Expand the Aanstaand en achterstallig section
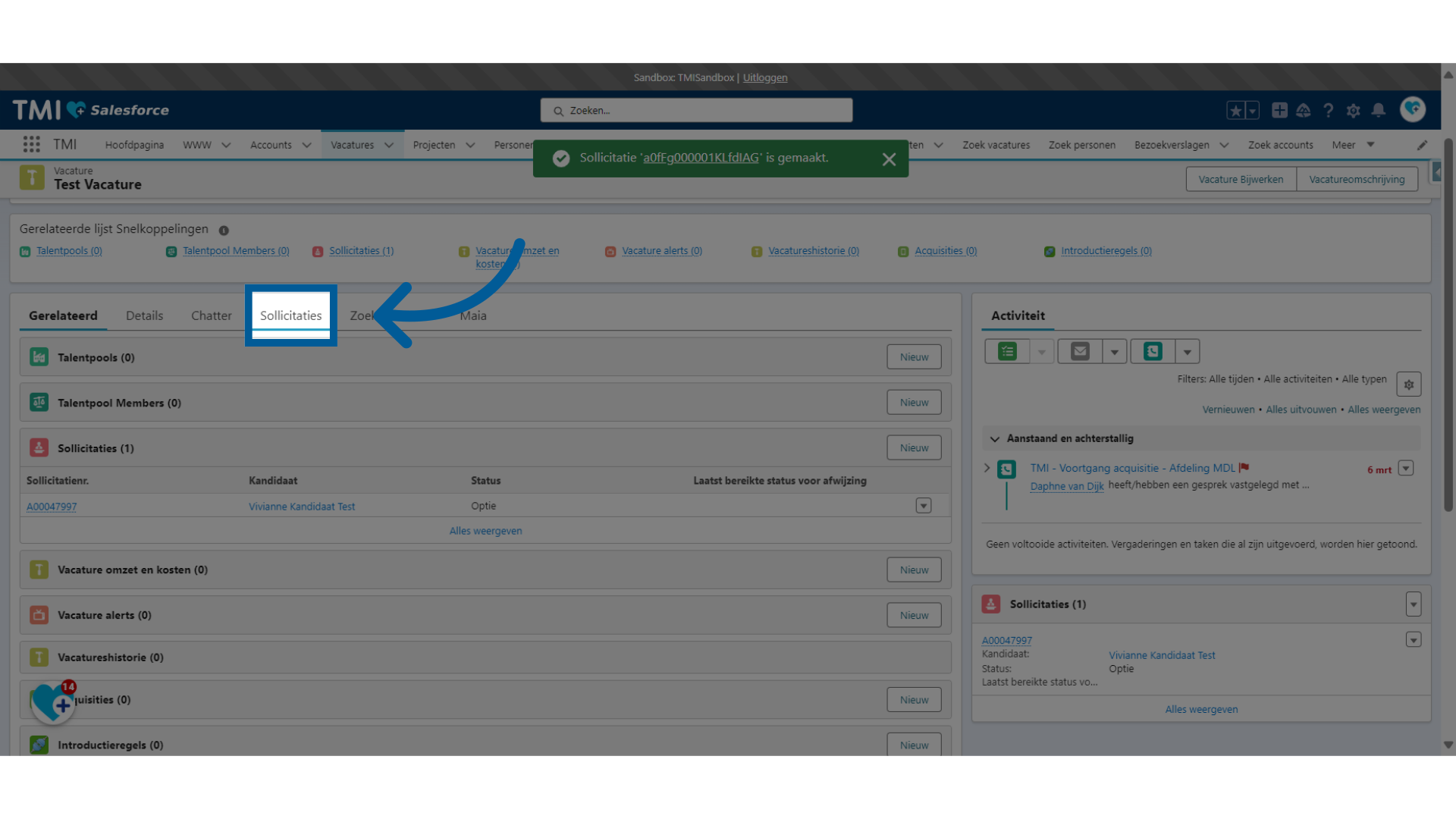The image size is (1456, 819). pos(993,438)
